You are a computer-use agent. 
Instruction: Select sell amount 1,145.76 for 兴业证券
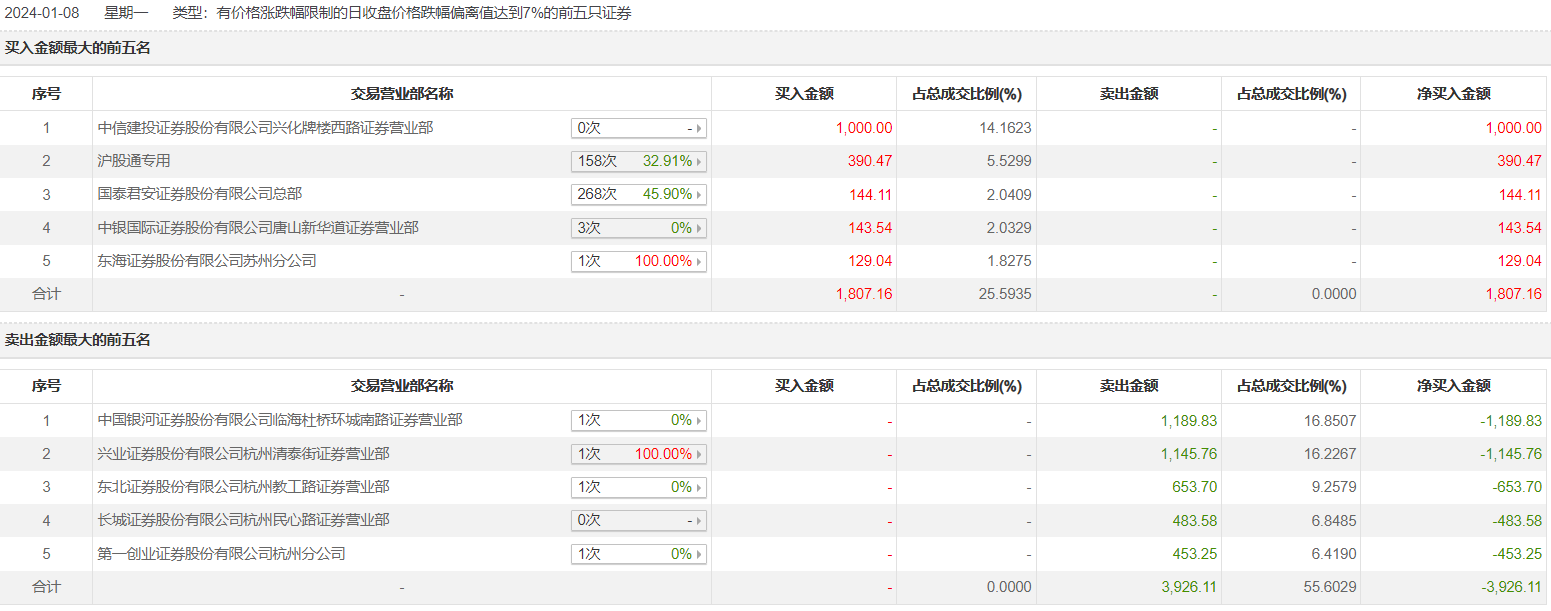1189,454
